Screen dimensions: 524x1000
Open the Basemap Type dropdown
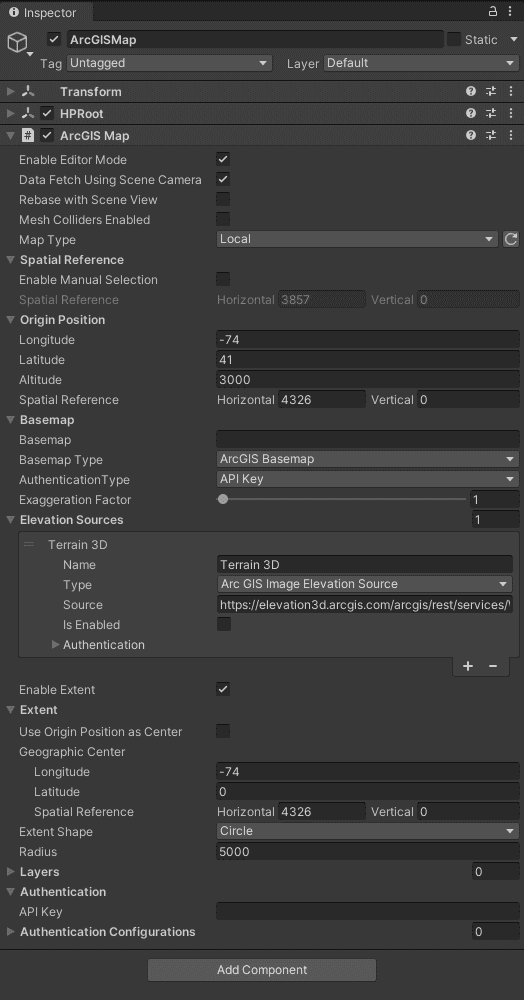pyautogui.click(x=368, y=459)
